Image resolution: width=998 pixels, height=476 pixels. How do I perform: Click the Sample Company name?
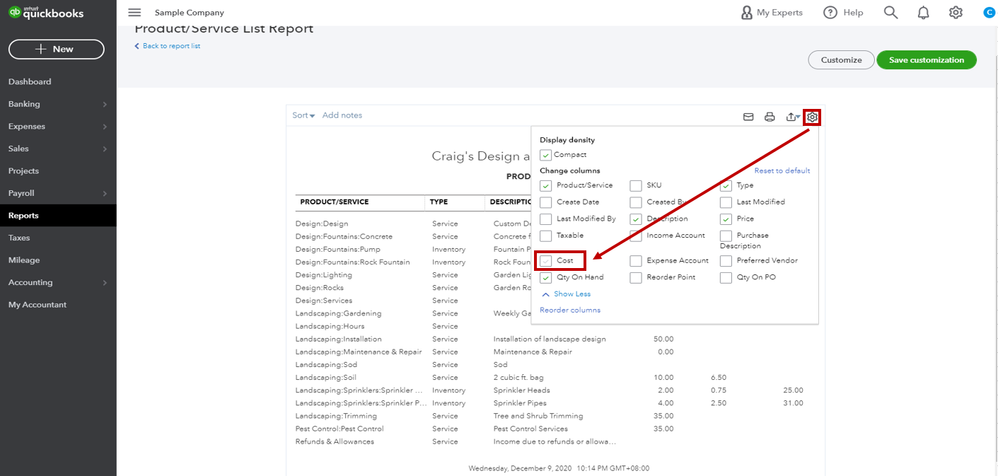click(x=189, y=13)
